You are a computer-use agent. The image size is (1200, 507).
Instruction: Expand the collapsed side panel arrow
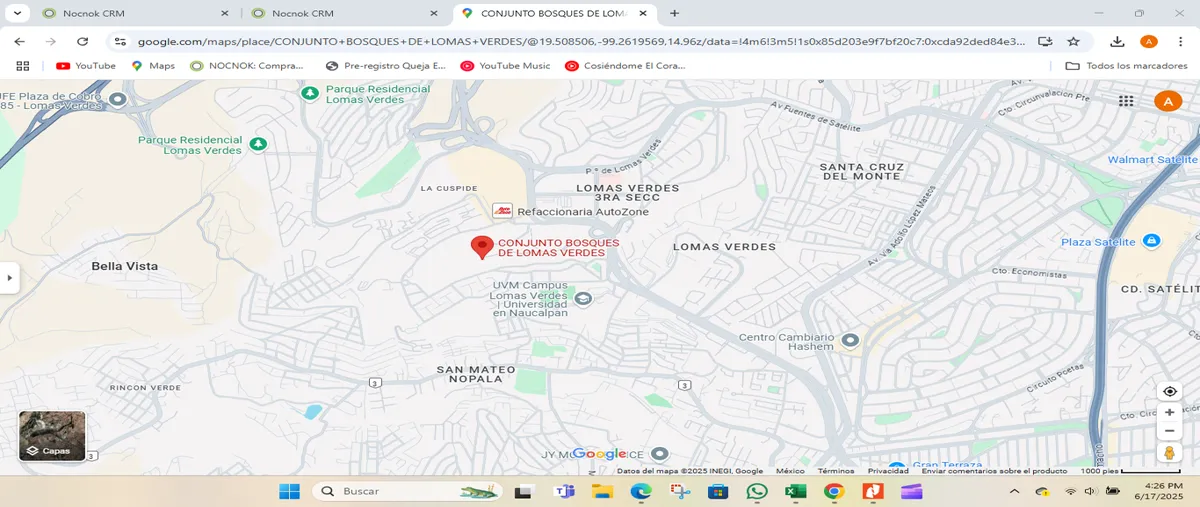pyautogui.click(x=9, y=278)
